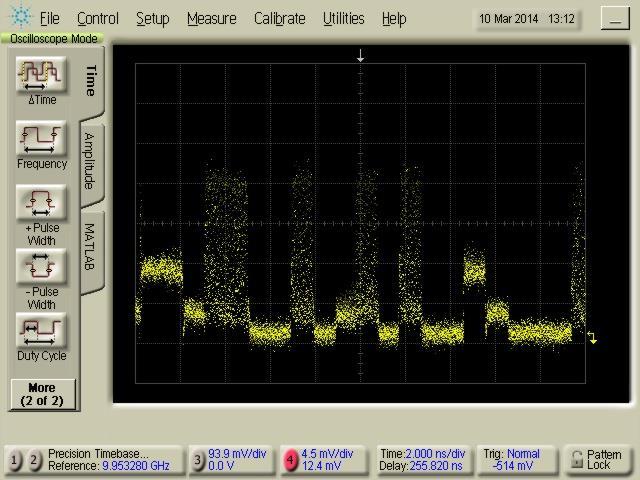Click the date and time display
Image resolution: width=640 pixels, height=480 pixels.
(x=527, y=19)
